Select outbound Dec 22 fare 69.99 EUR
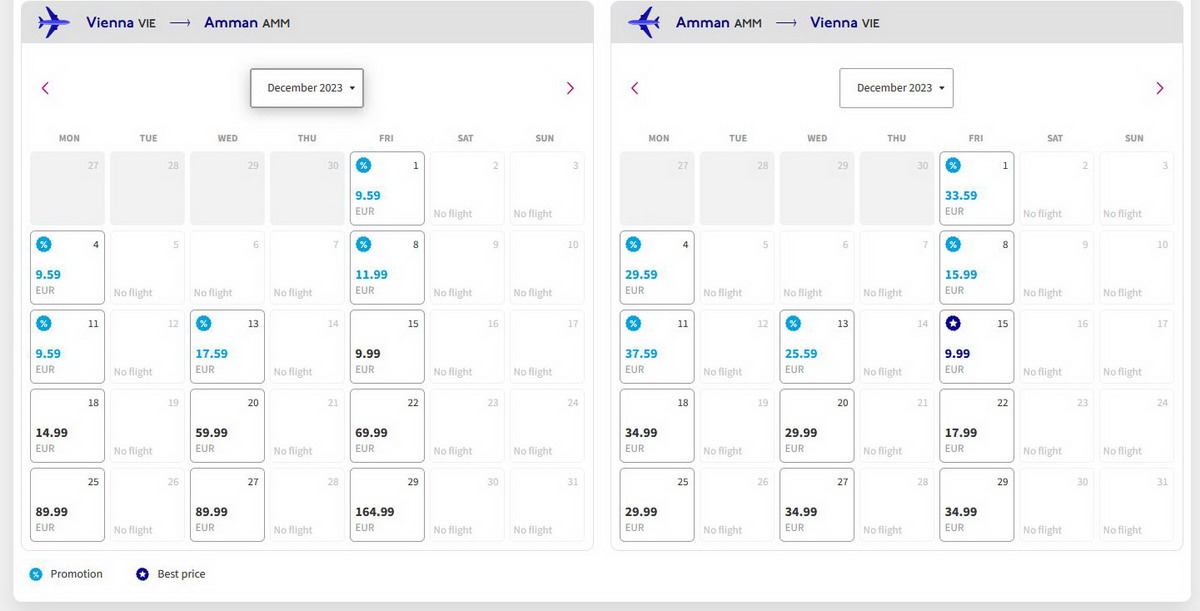Image resolution: width=1200 pixels, height=611 pixels. 387,426
